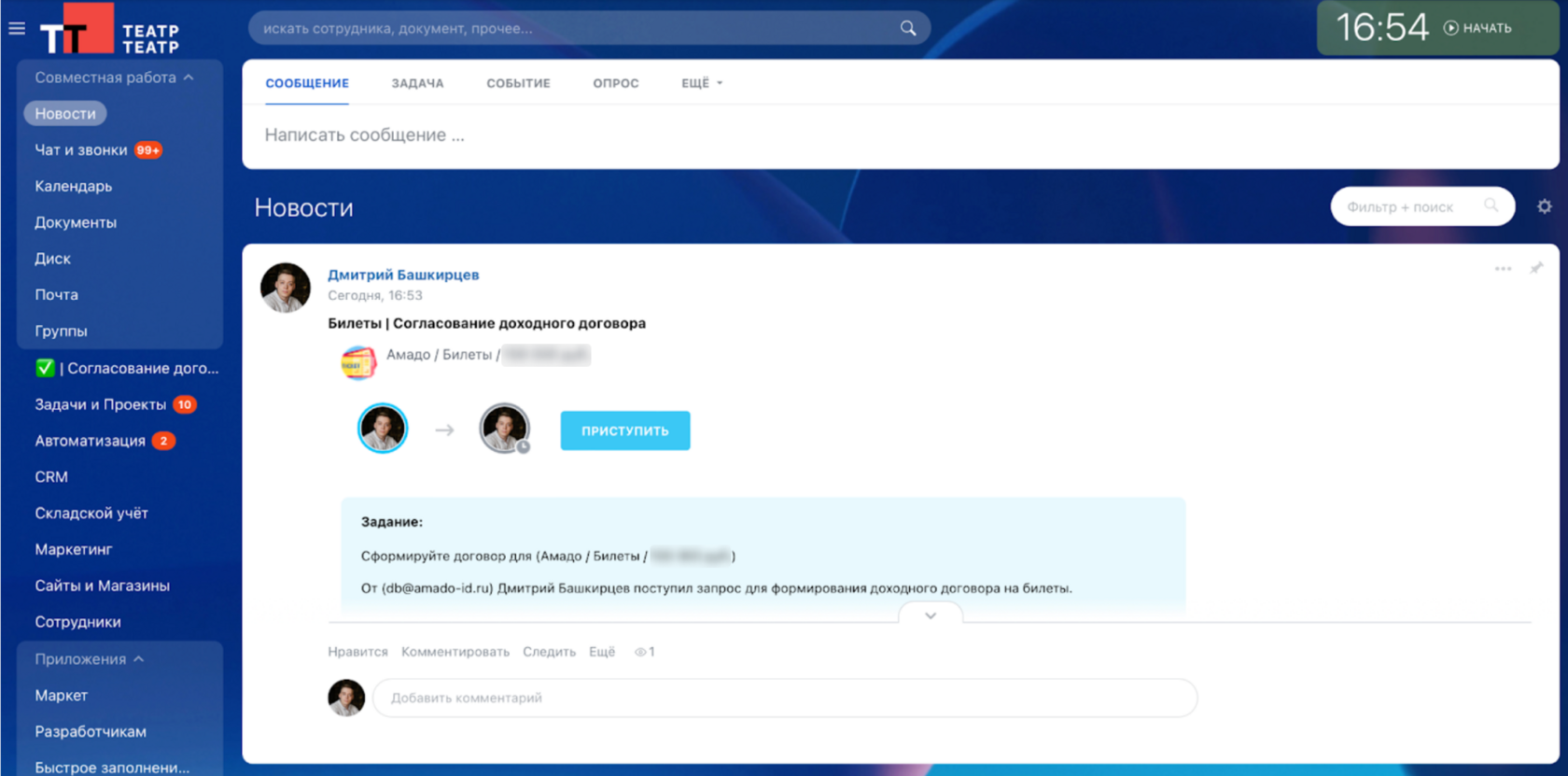The width and height of the screenshot is (1568, 776).
Task: Click Нравится under the post
Action: click(x=357, y=652)
